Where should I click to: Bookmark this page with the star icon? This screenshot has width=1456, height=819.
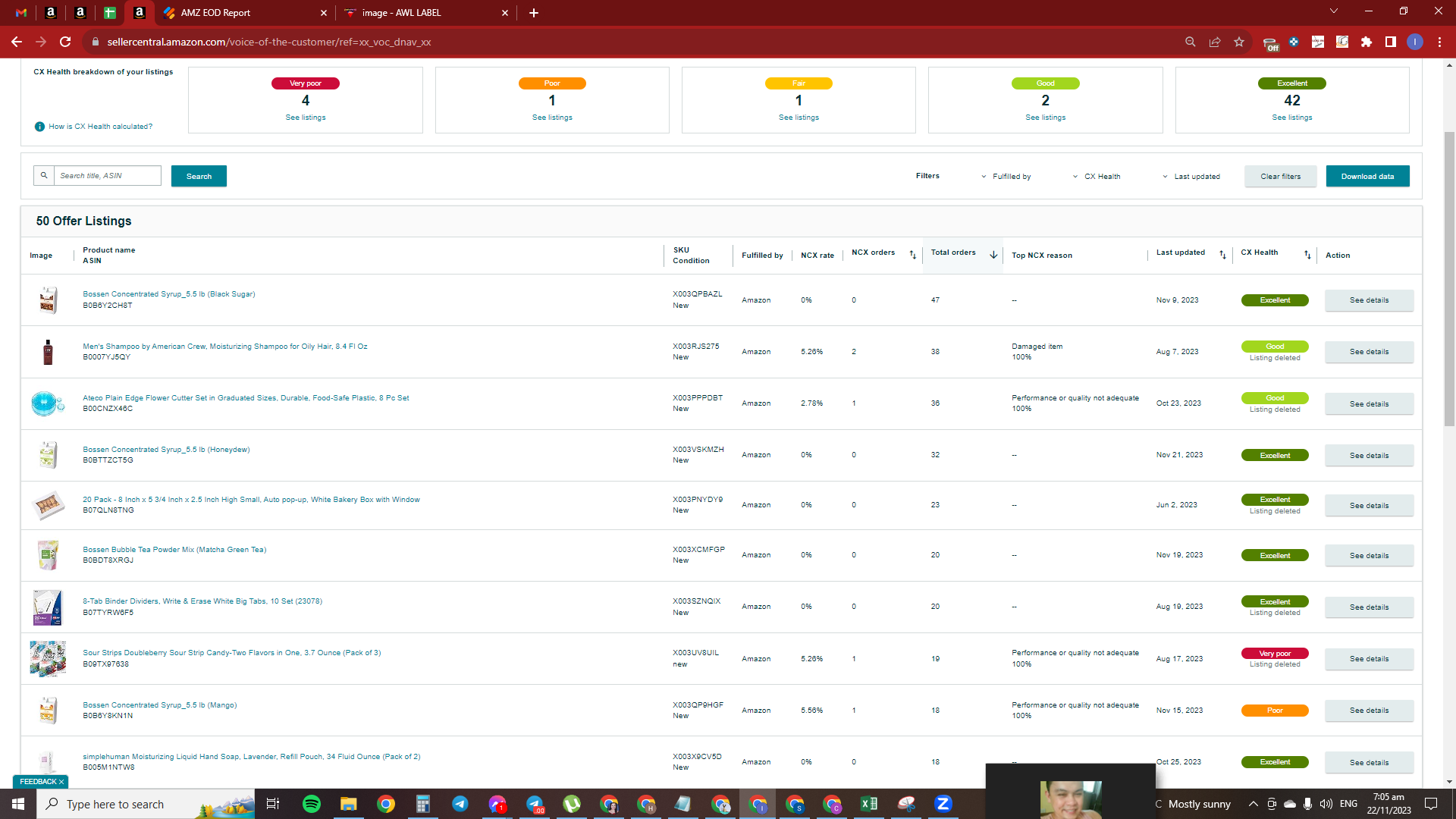1239,42
